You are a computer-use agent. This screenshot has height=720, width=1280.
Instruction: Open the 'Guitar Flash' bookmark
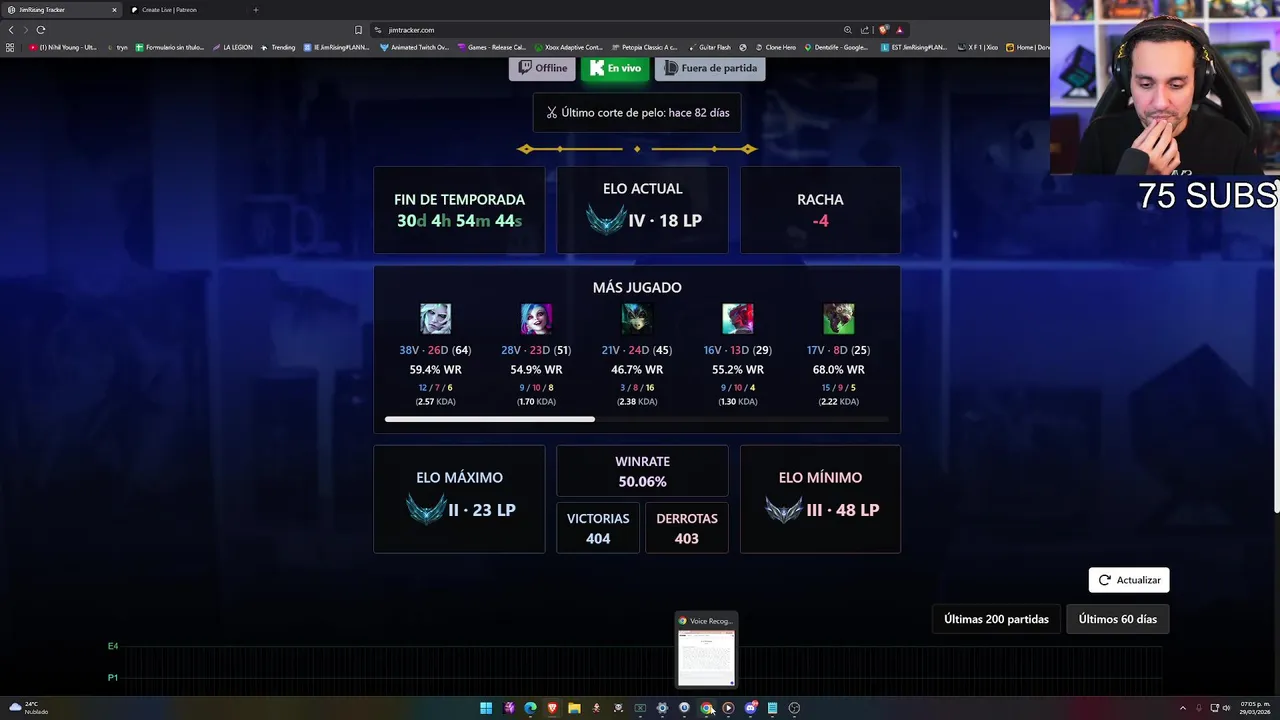[x=709, y=47]
